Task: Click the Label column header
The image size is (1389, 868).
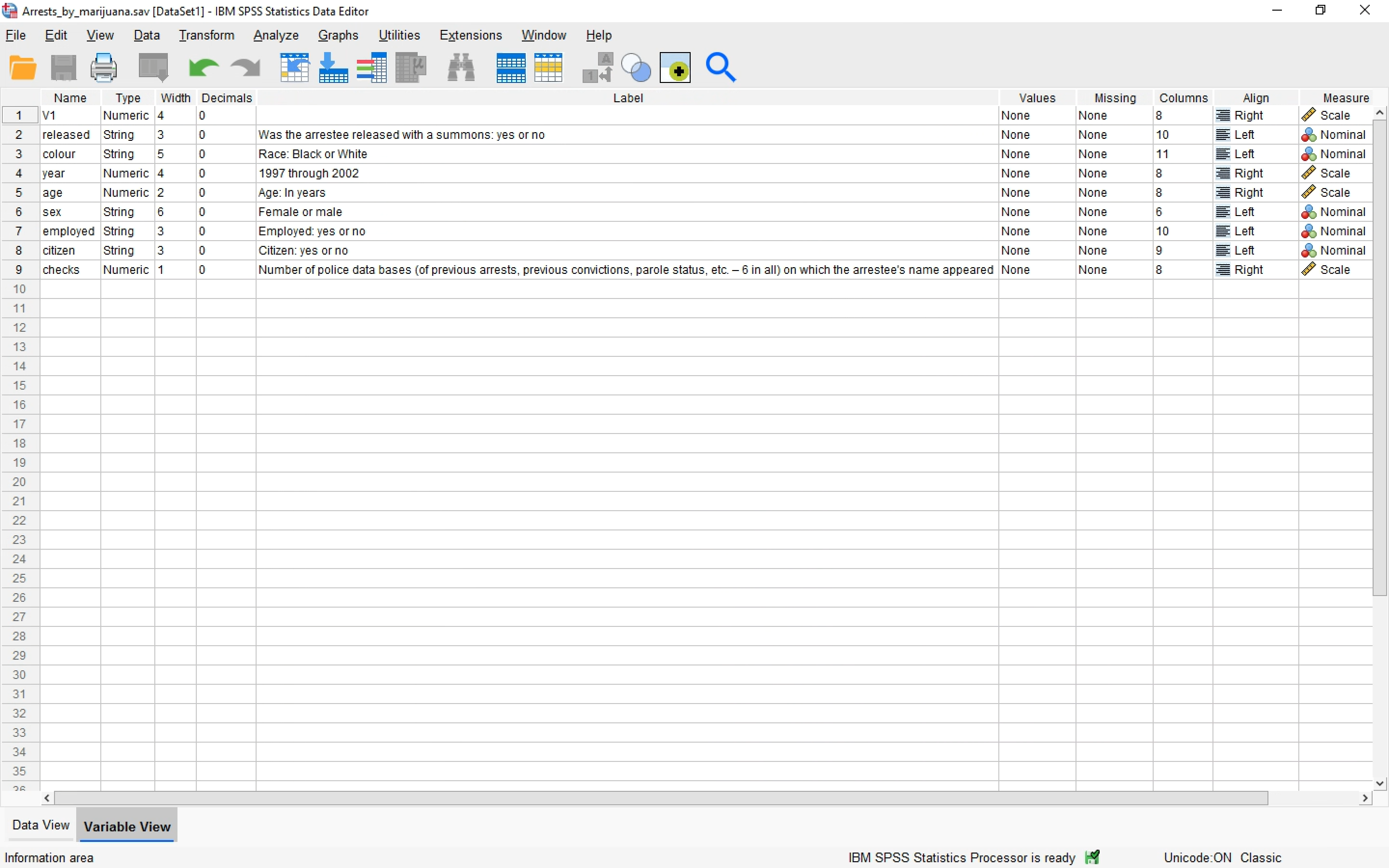Action: click(627, 98)
